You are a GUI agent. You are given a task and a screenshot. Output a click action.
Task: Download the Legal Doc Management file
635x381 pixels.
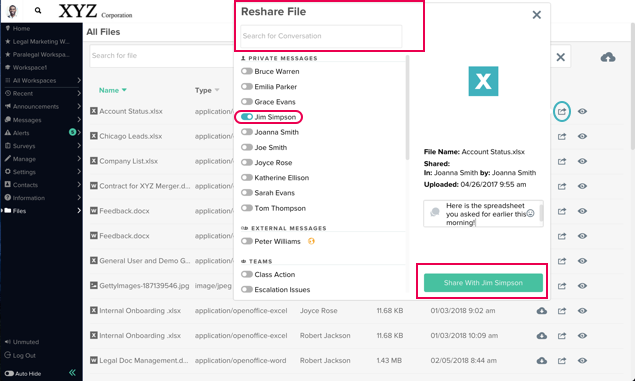pos(541,360)
